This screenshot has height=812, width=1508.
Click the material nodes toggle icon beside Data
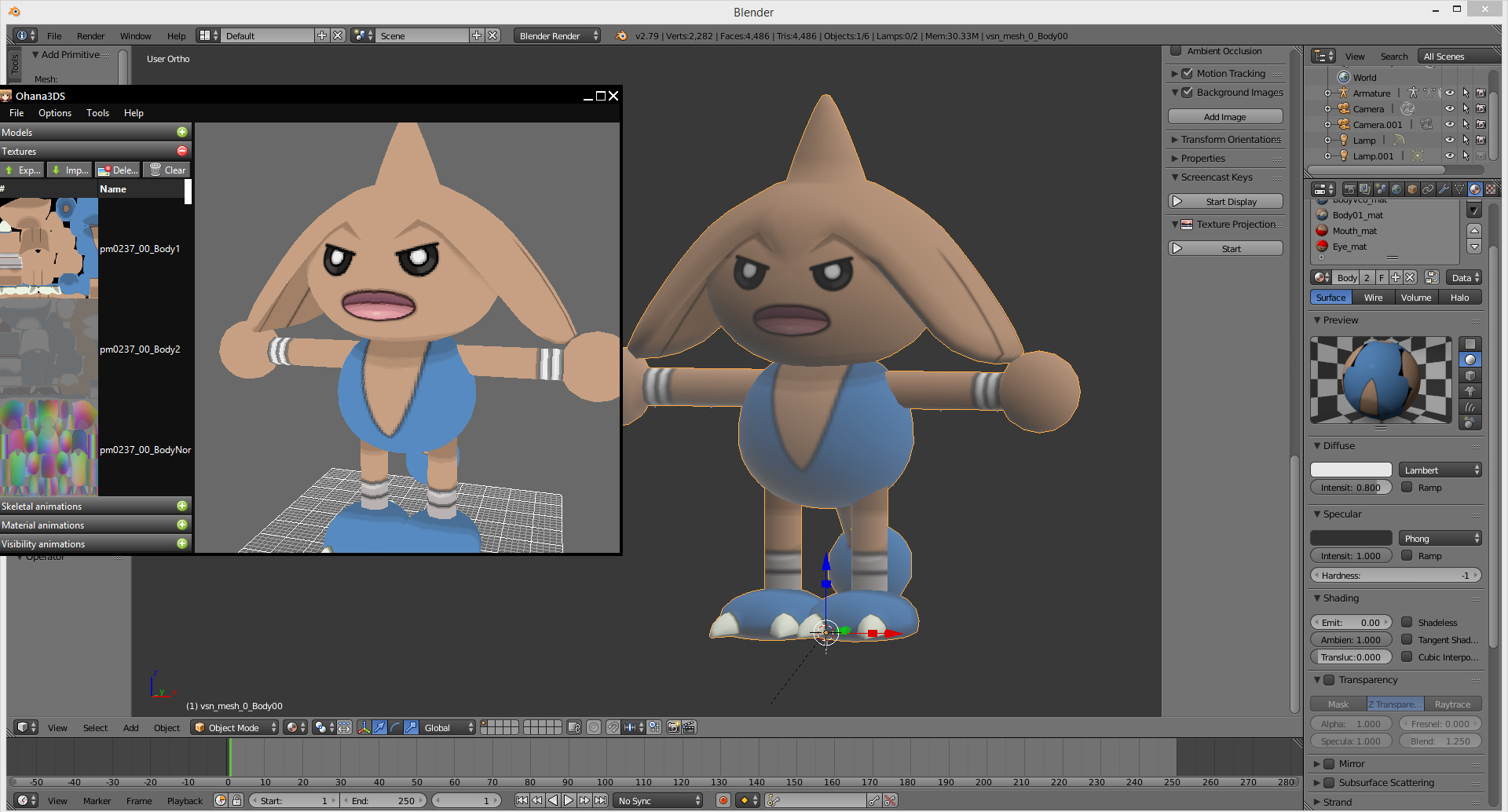click(x=1431, y=277)
